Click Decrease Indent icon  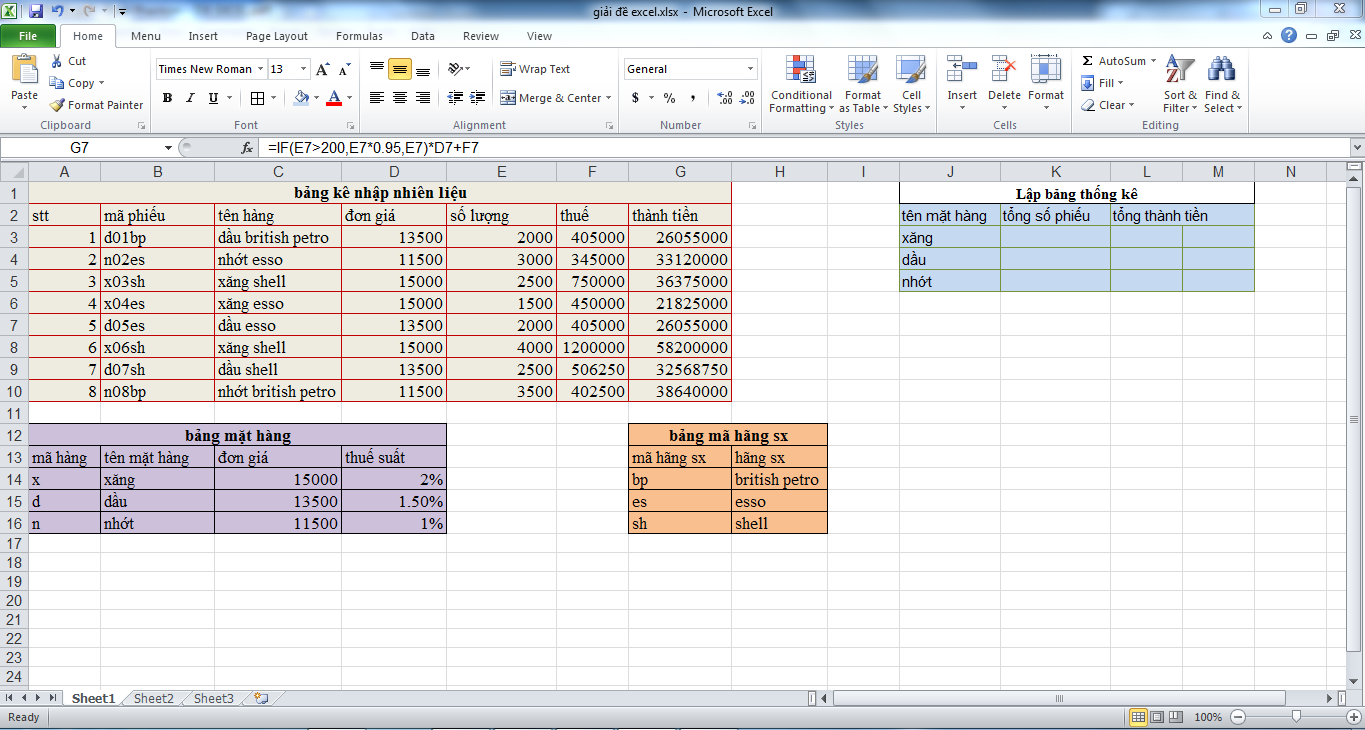(x=455, y=98)
